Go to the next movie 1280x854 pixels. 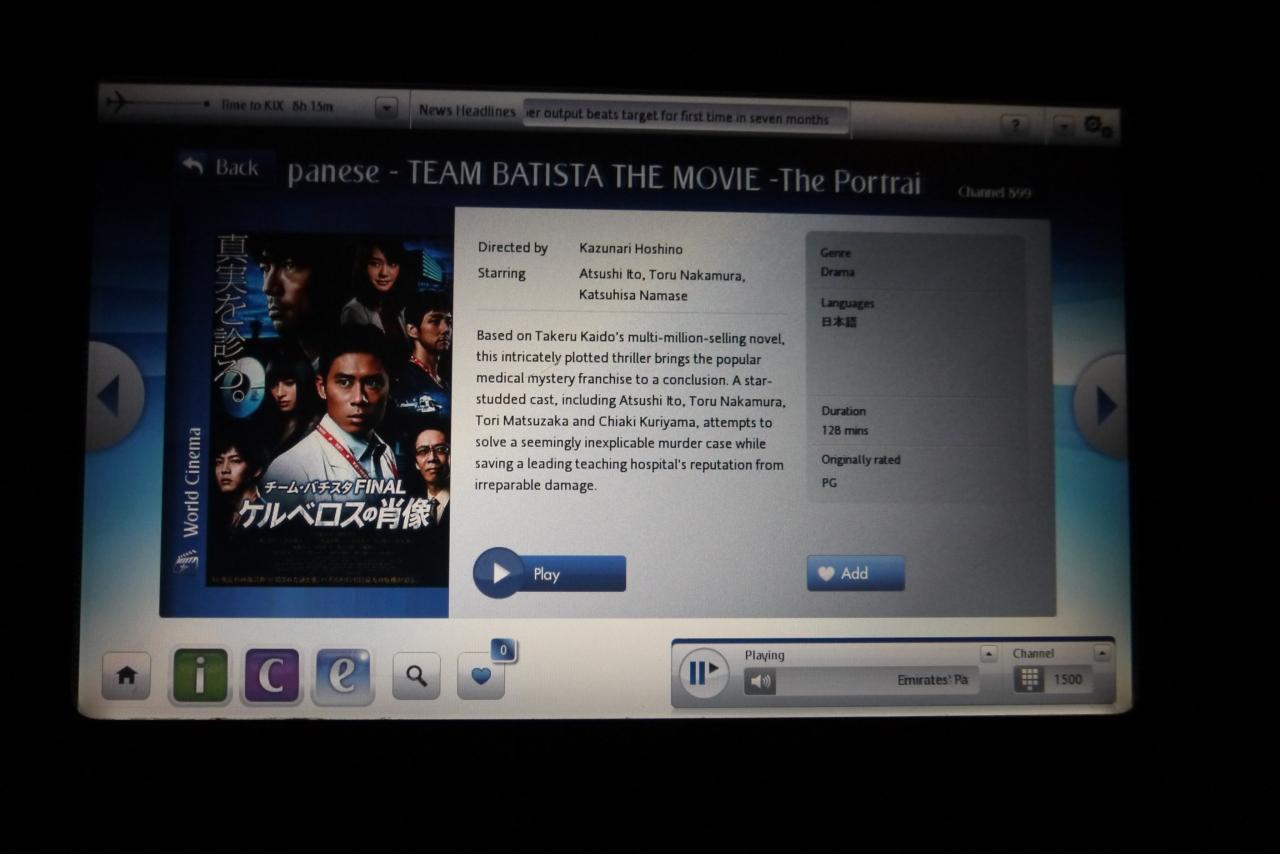(1104, 405)
